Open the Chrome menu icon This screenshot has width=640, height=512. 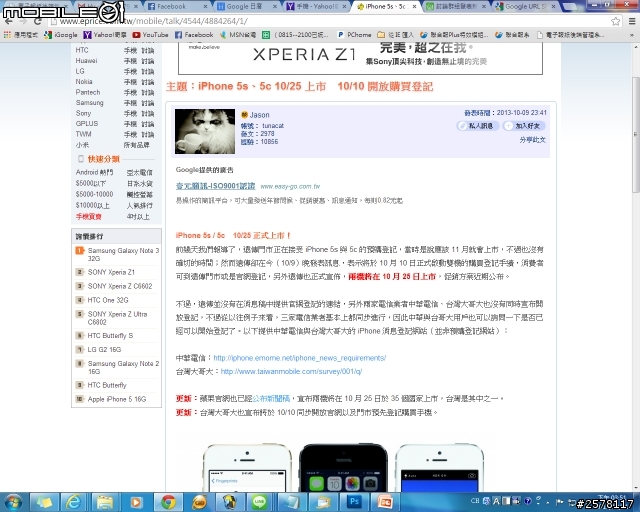[x=632, y=21]
